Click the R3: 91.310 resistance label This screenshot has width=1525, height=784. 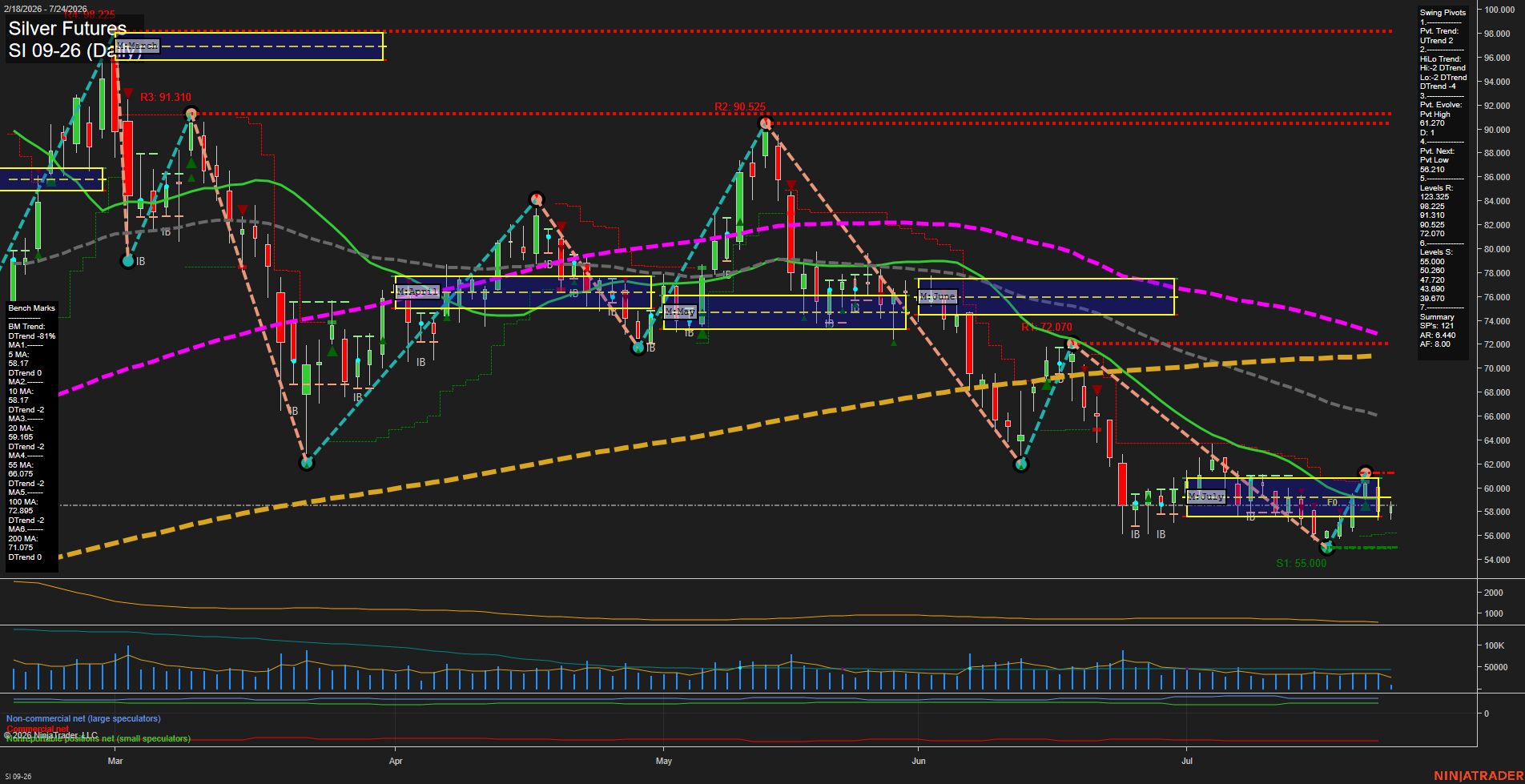pos(166,97)
